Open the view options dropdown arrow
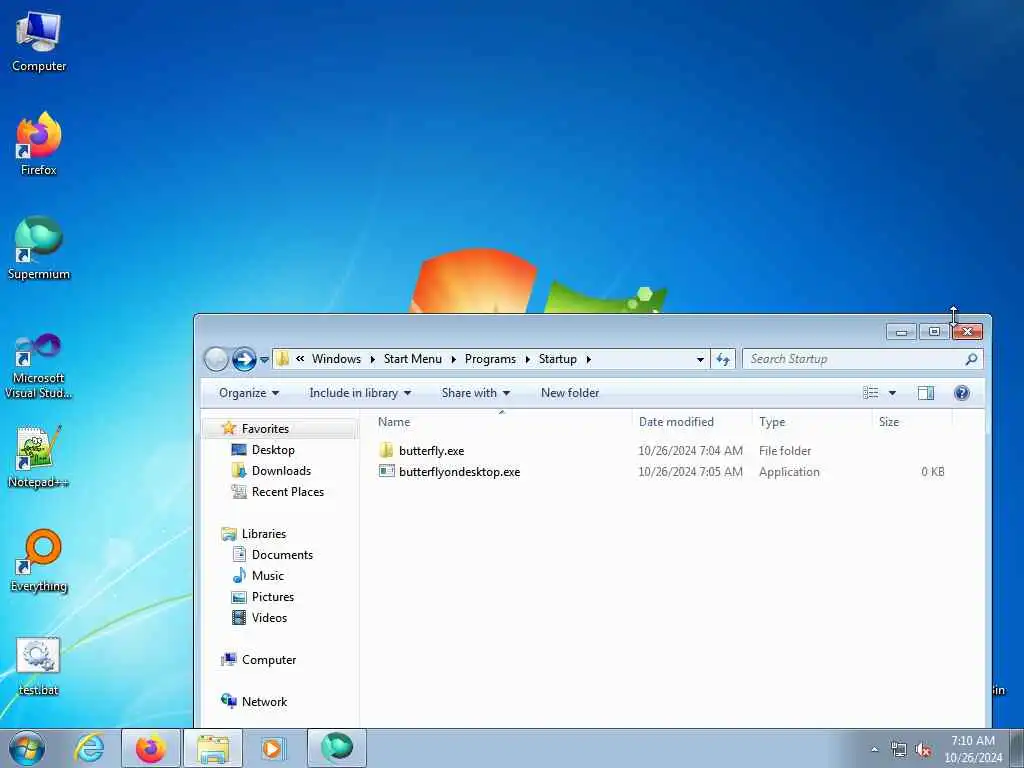This screenshot has height=768, width=1024. pyautogui.click(x=892, y=393)
